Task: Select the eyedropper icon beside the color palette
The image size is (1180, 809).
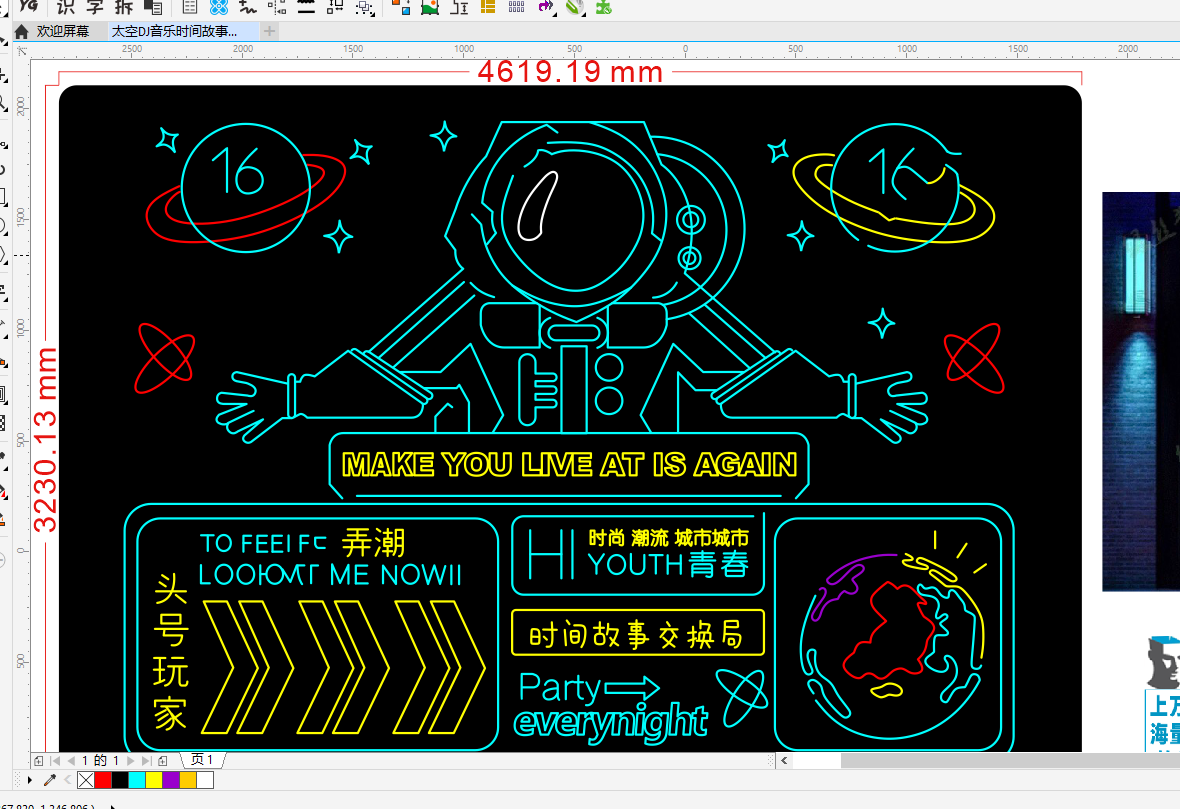Action: [x=47, y=780]
